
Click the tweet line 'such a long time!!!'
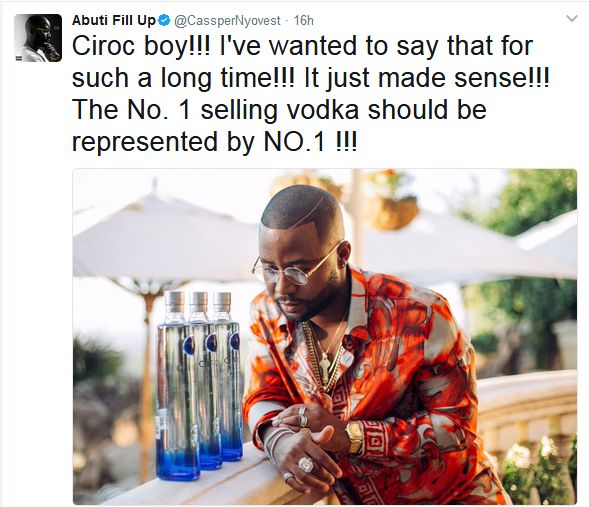click(311, 78)
